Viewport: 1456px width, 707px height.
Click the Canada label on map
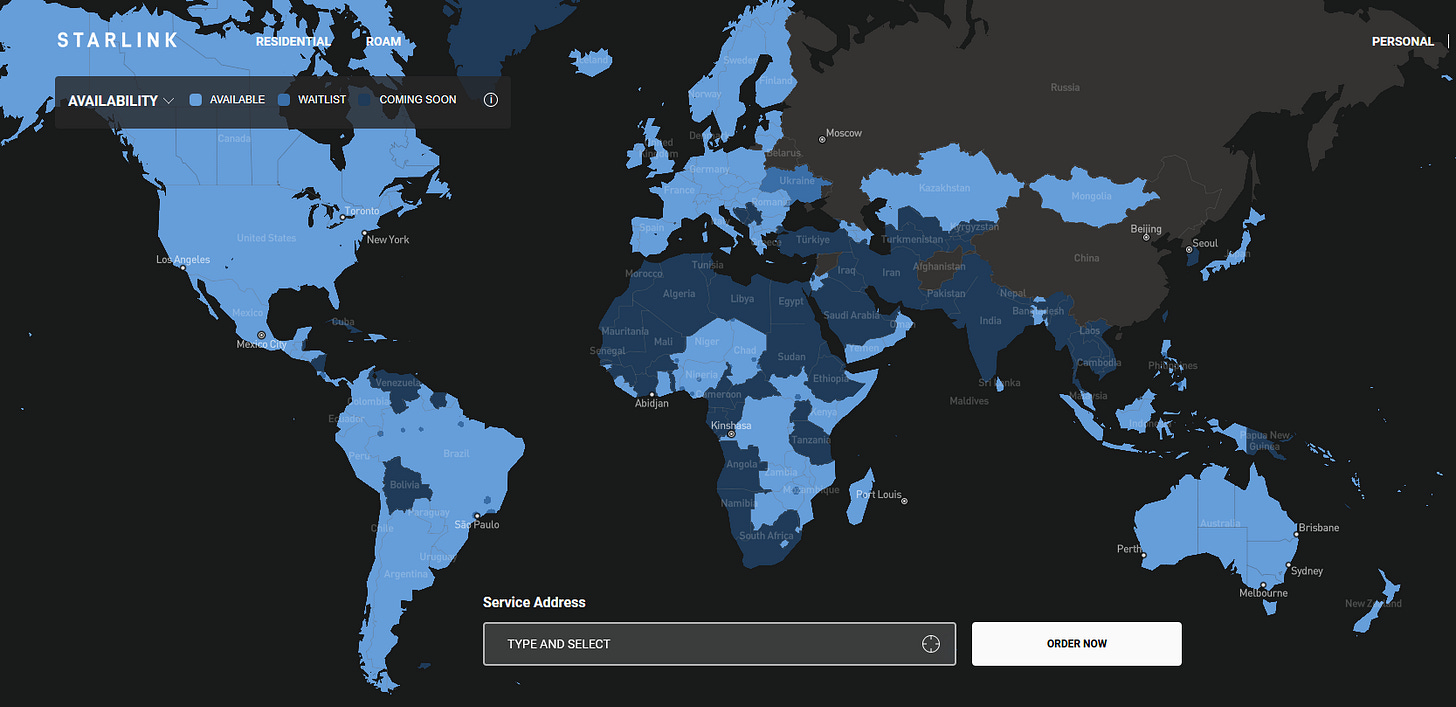pyautogui.click(x=234, y=138)
